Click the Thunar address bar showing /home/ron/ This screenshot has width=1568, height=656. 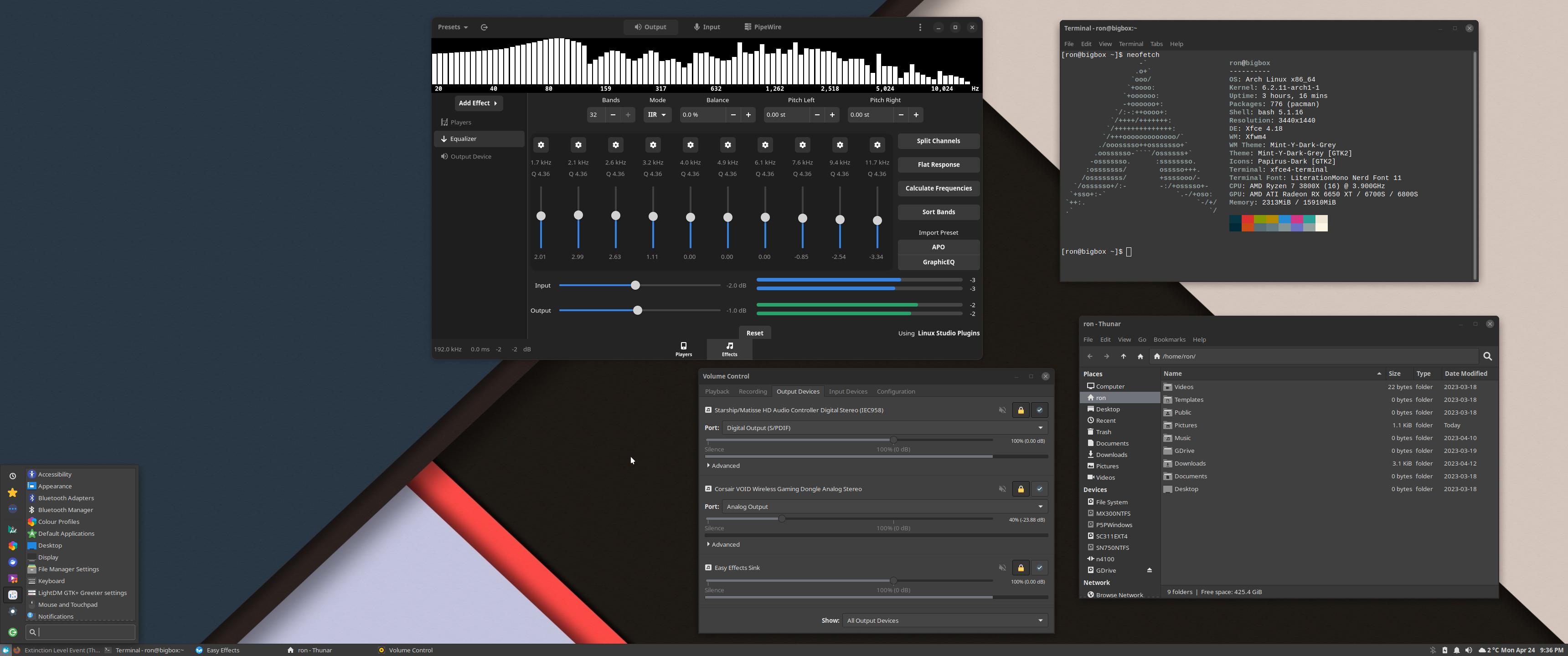(1278, 356)
